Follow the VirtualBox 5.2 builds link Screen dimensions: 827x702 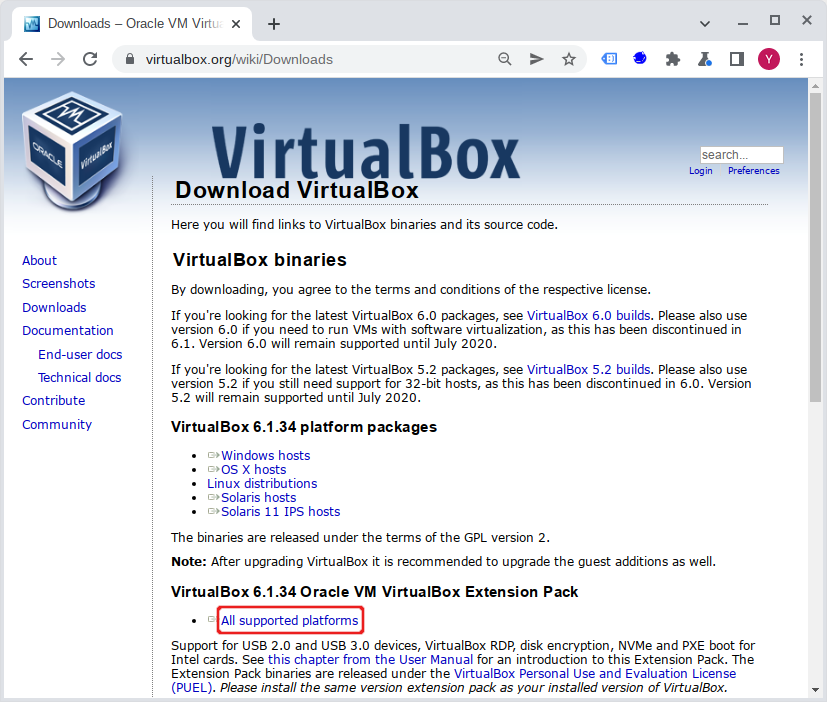pos(589,369)
